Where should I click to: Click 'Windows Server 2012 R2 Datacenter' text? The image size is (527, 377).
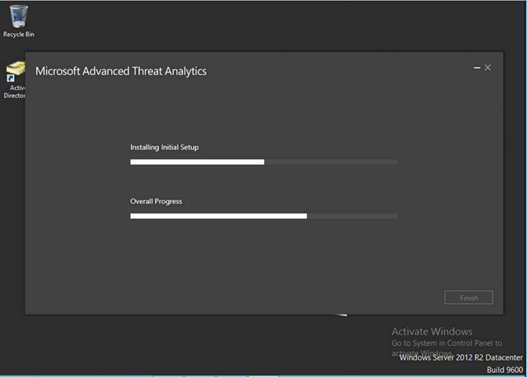(x=461, y=358)
